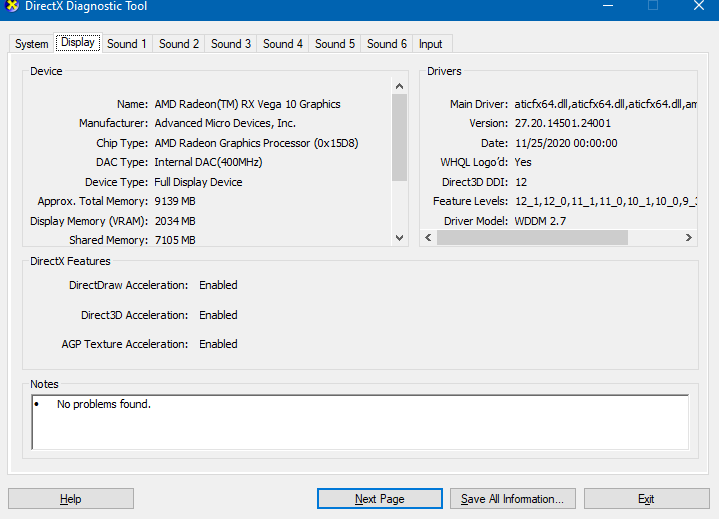719x519 pixels.
Task: View the Sound 6 tab
Action: point(387,44)
